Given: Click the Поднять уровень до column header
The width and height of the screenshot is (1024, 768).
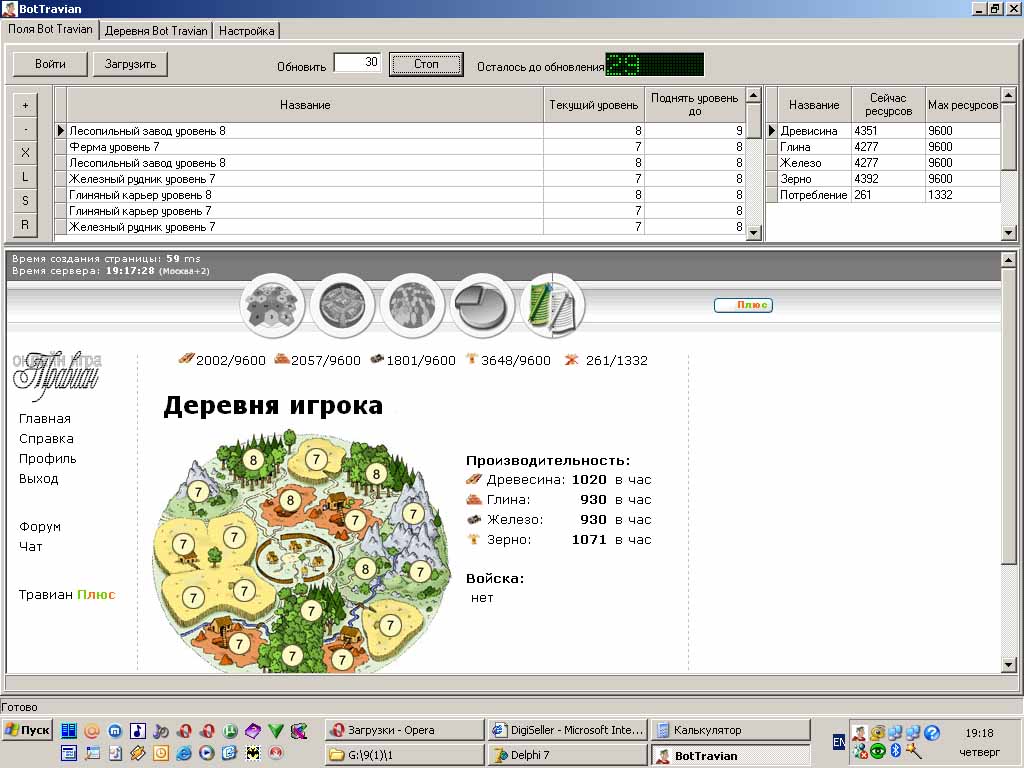Looking at the screenshot, I should pyautogui.click(x=695, y=104).
